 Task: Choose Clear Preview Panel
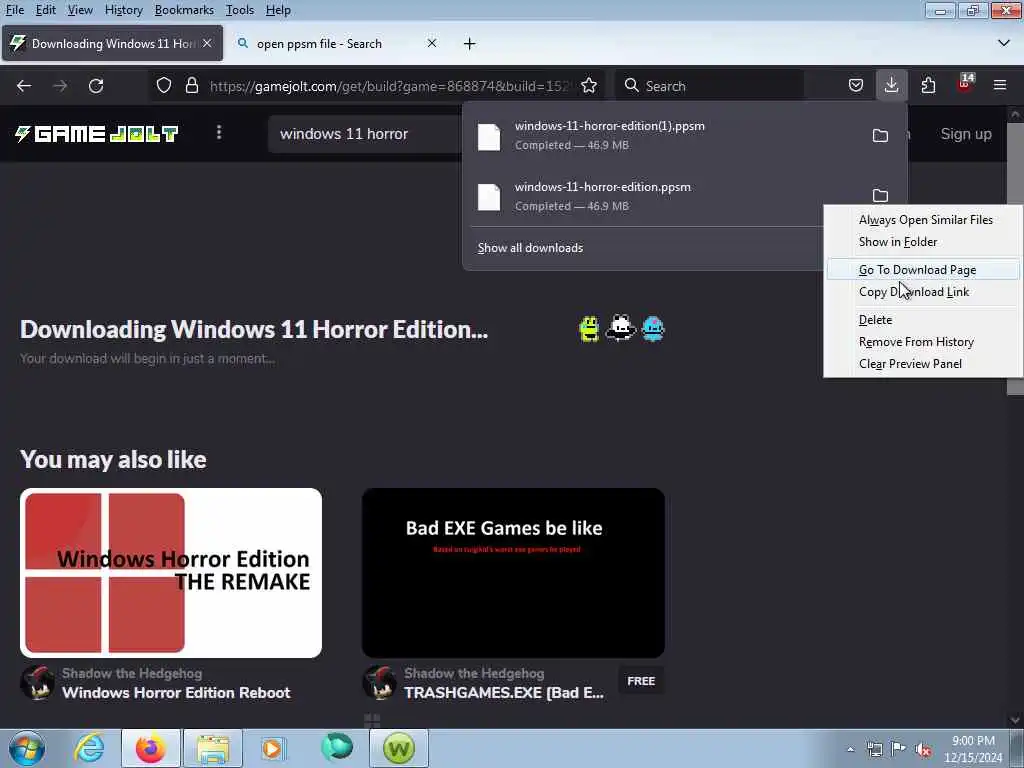923,364
